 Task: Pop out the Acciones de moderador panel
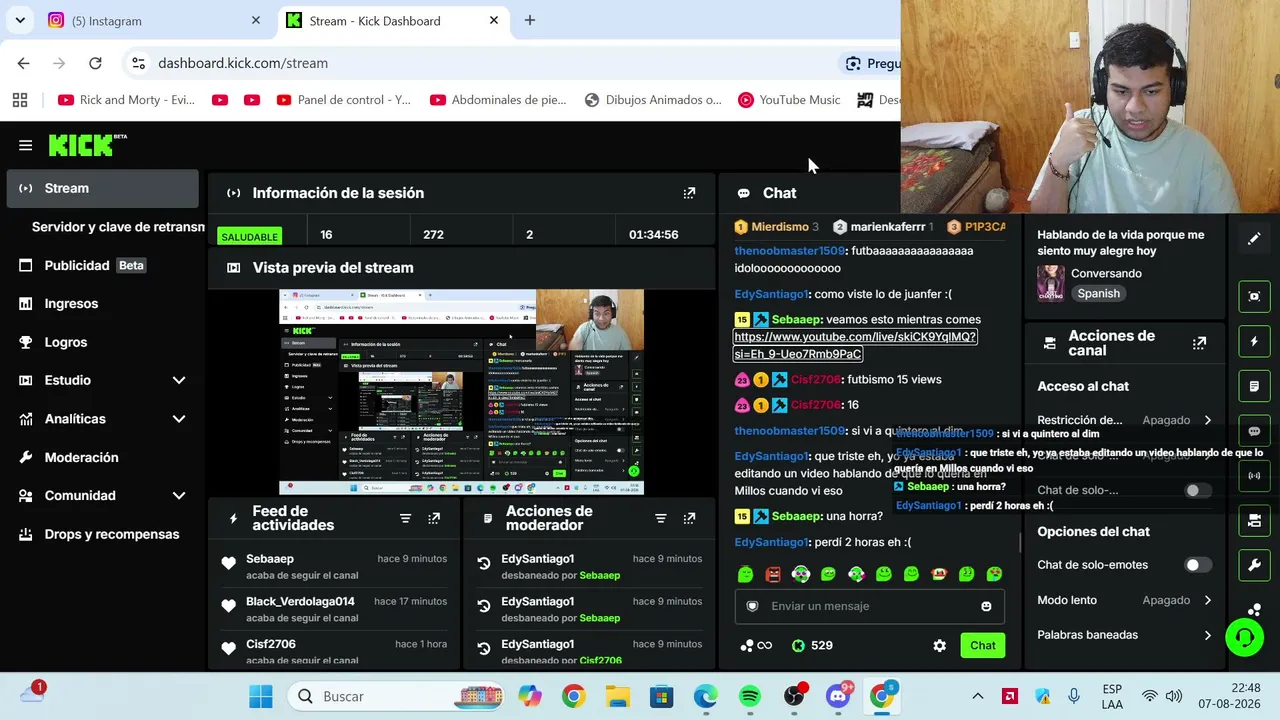(689, 518)
